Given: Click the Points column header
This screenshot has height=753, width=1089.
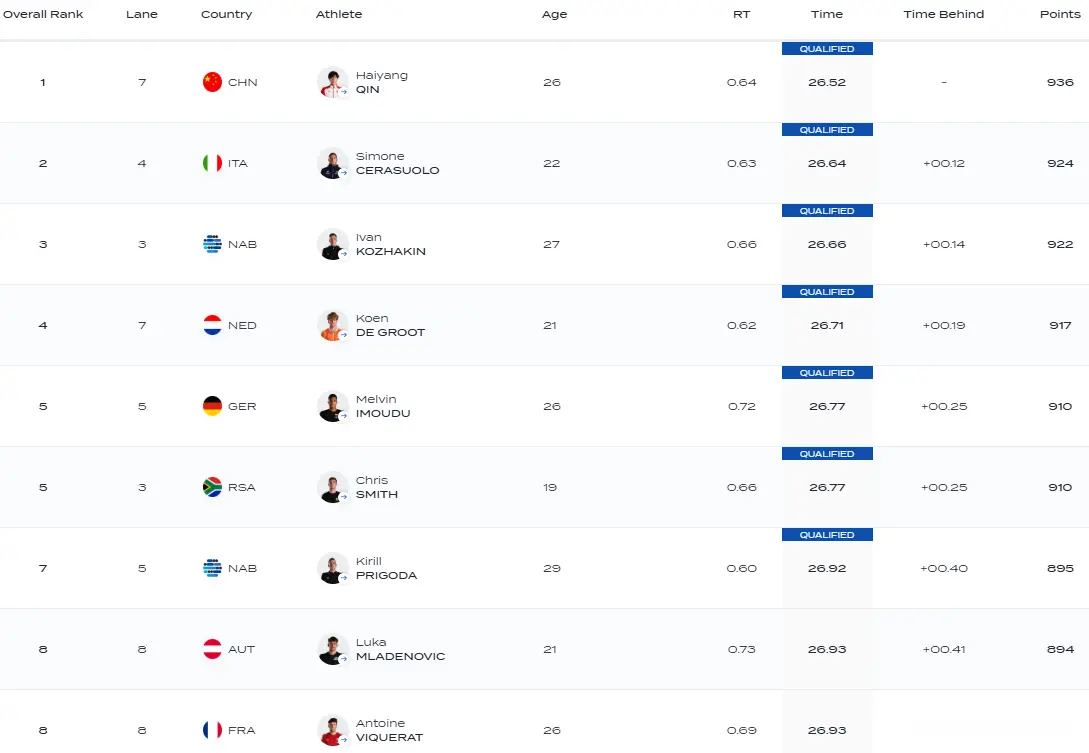Looking at the screenshot, I should pyautogui.click(x=1060, y=14).
